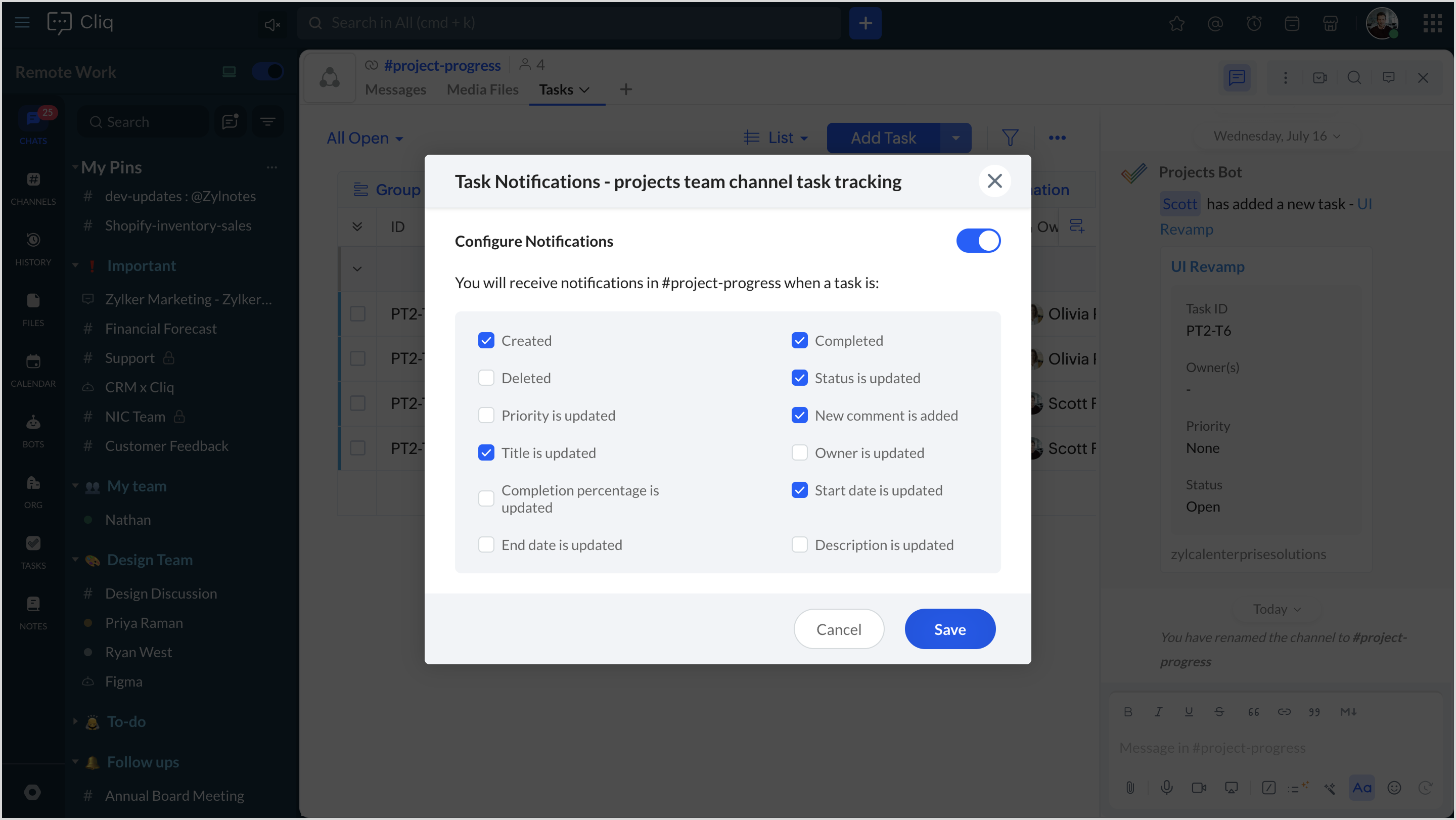The width and height of the screenshot is (1456, 820).
Task: Open reminders alarm clock icon
Action: click(x=1253, y=24)
